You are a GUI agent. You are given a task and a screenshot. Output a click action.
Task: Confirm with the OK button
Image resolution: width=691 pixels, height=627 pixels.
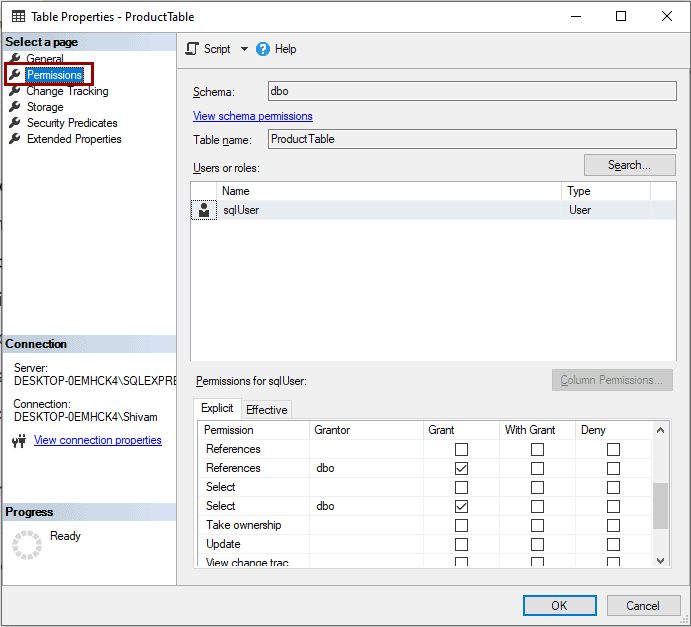tap(560, 606)
